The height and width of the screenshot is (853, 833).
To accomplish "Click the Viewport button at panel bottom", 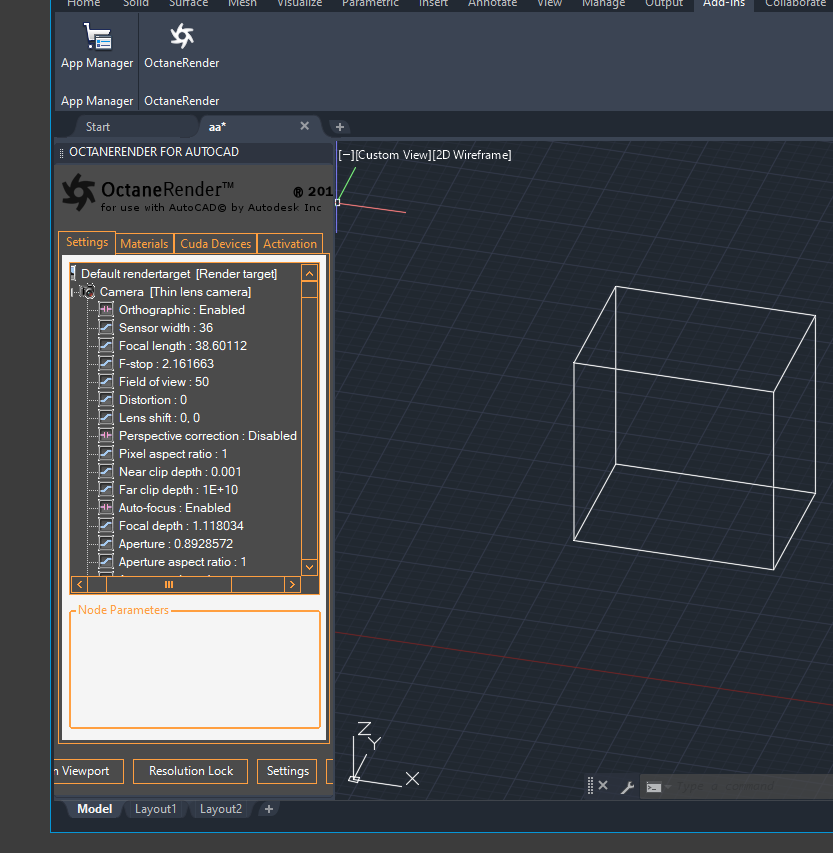I will (89, 771).
